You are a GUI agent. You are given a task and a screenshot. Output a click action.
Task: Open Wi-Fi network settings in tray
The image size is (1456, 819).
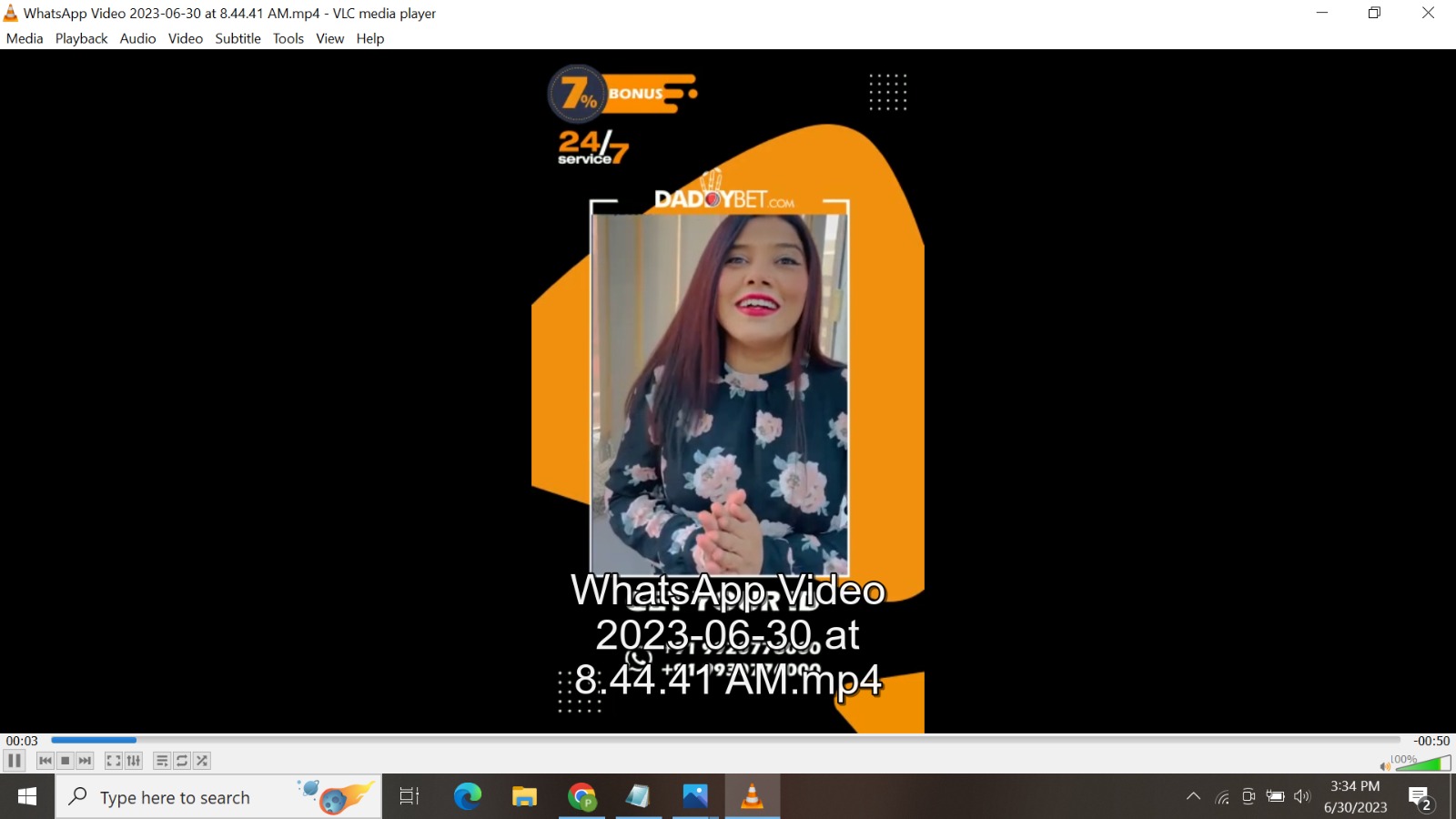[x=1222, y=798]
